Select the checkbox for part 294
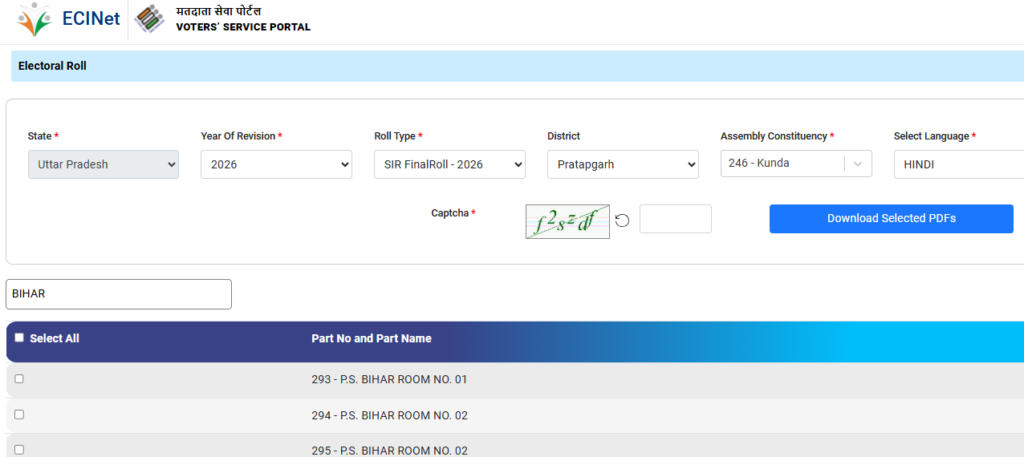The image size is (1024, 457). pos(19,415)
